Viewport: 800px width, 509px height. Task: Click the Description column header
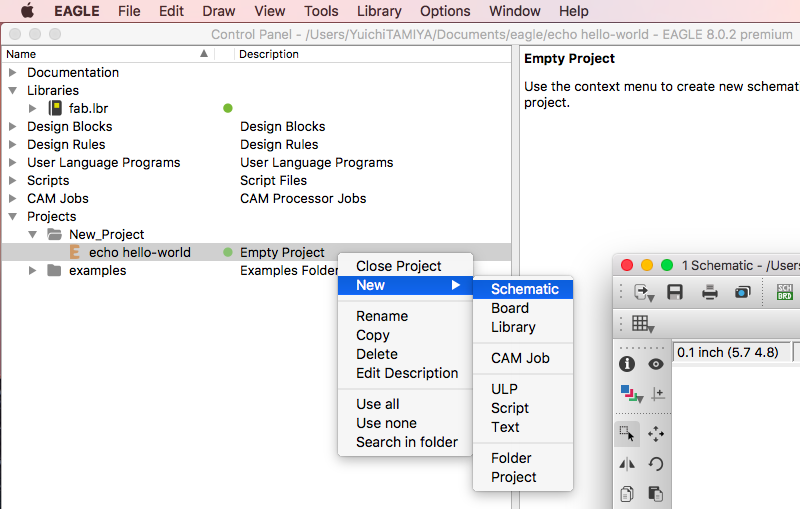372,54
